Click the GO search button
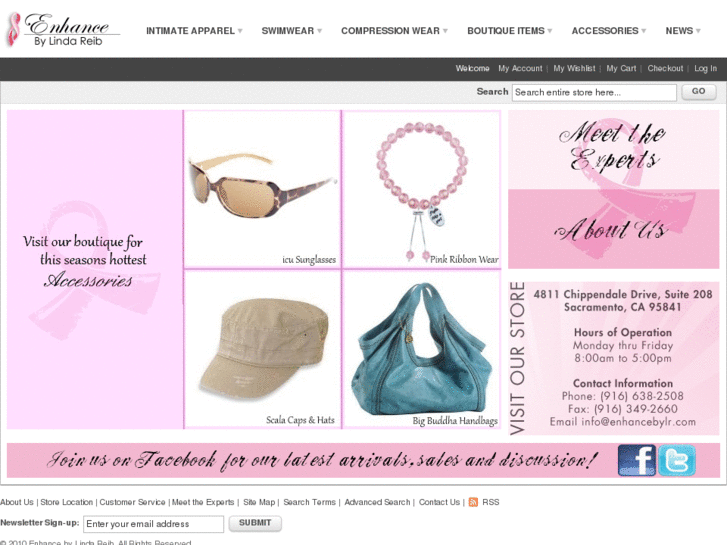 click(x=698, y=92)
